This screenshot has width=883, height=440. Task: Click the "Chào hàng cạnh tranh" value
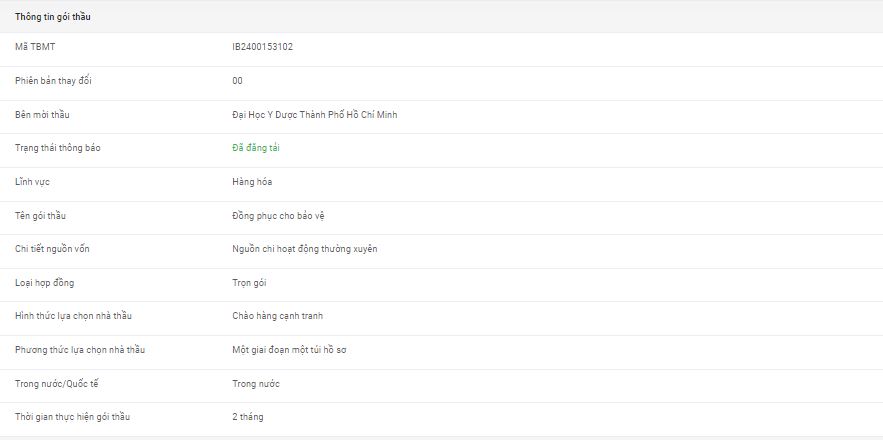[277, 316]
